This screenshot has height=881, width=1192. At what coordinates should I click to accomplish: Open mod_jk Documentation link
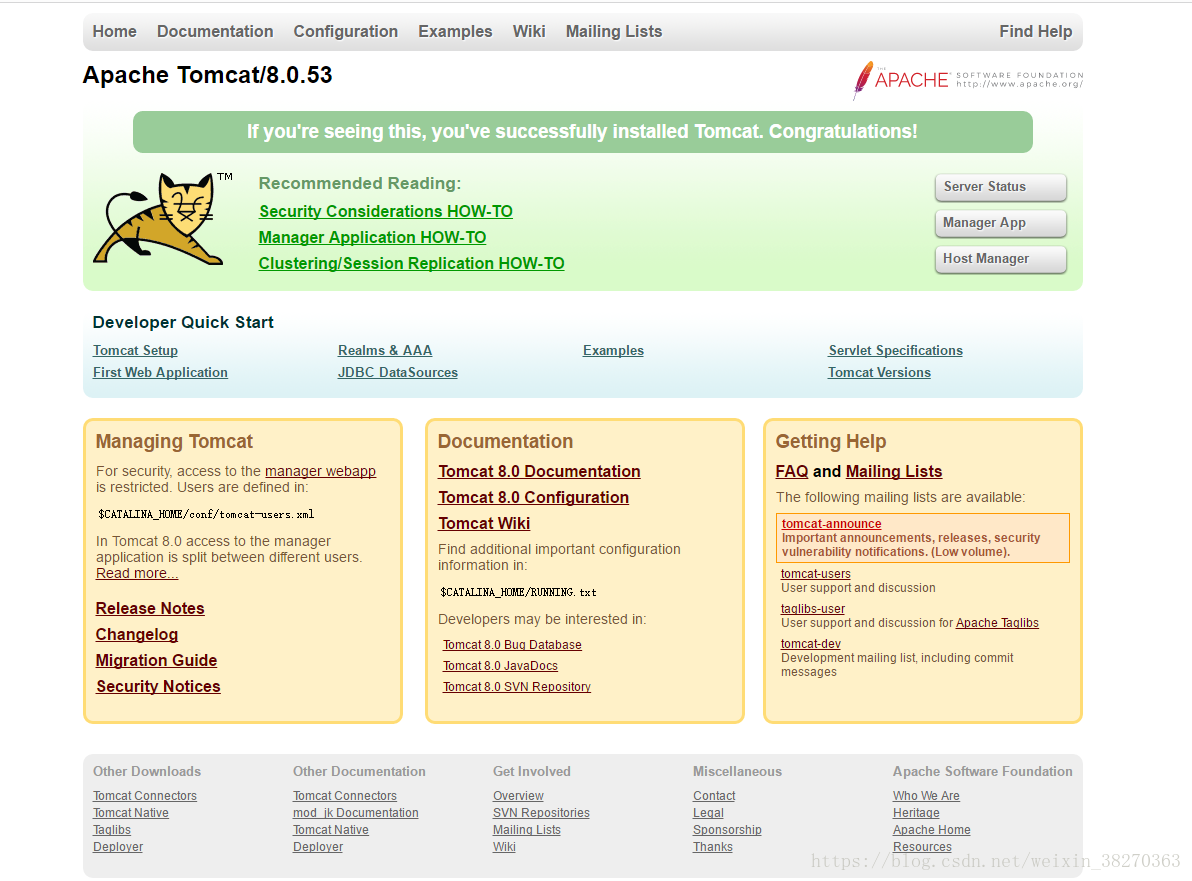[356, 813]
